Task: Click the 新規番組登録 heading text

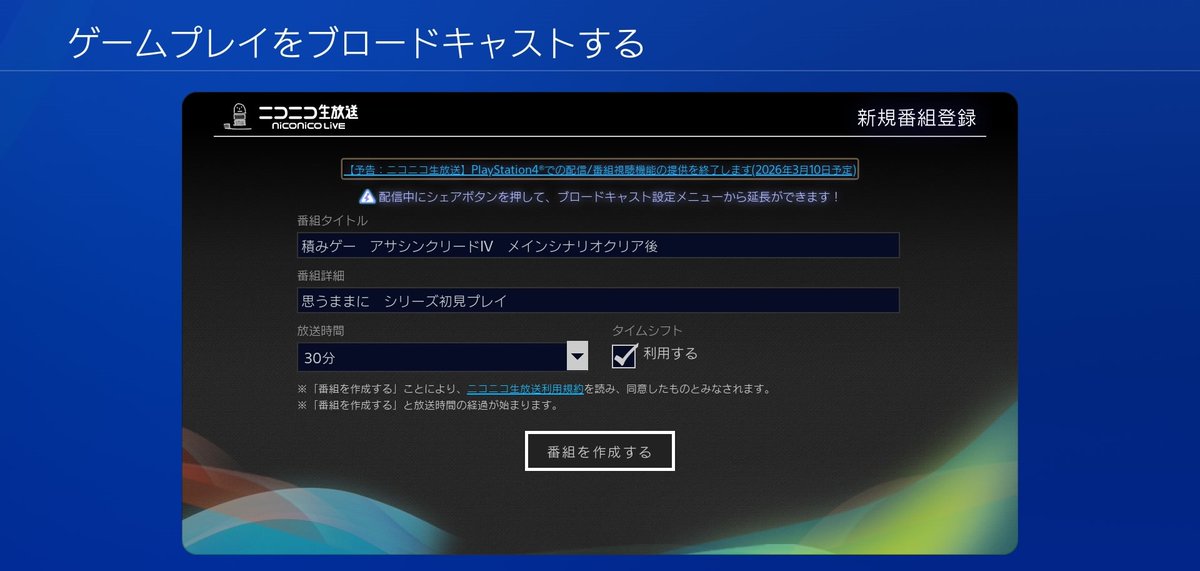Action: click(916, 117)
